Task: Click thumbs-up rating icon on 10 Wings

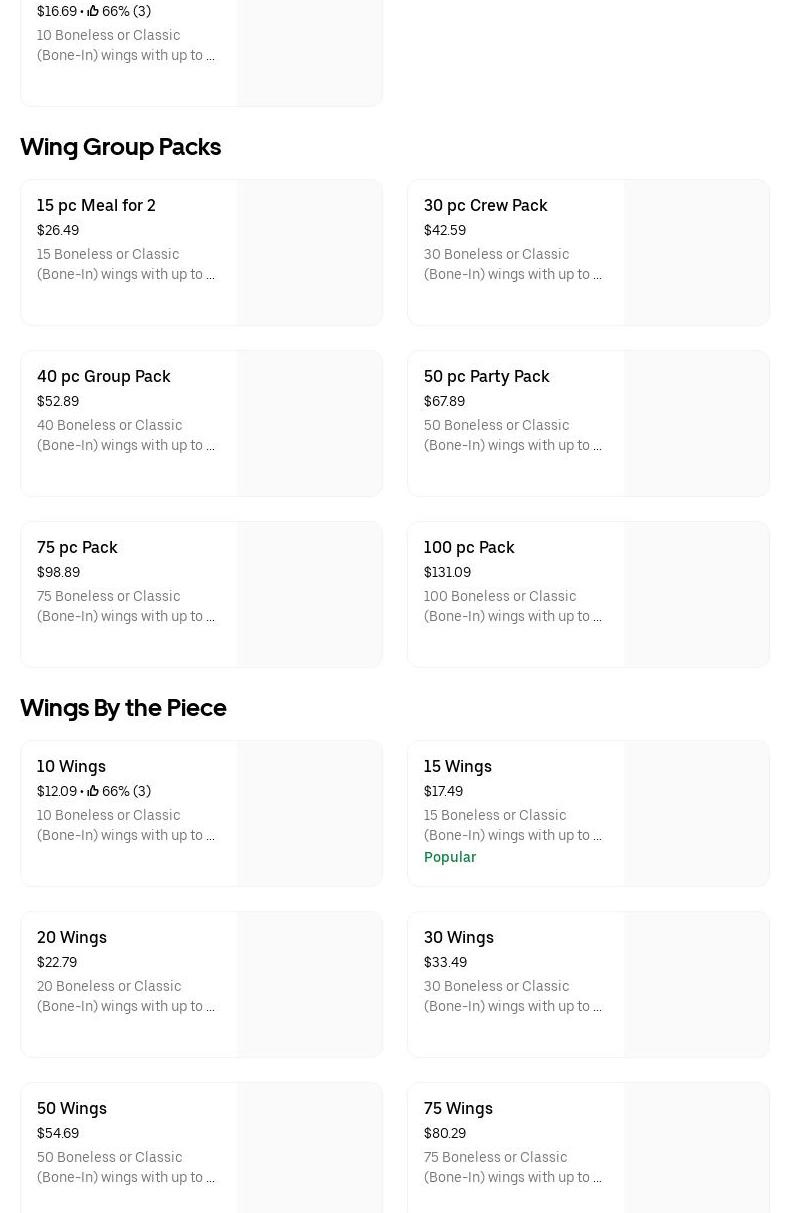Action: click(x=93, y=791)
